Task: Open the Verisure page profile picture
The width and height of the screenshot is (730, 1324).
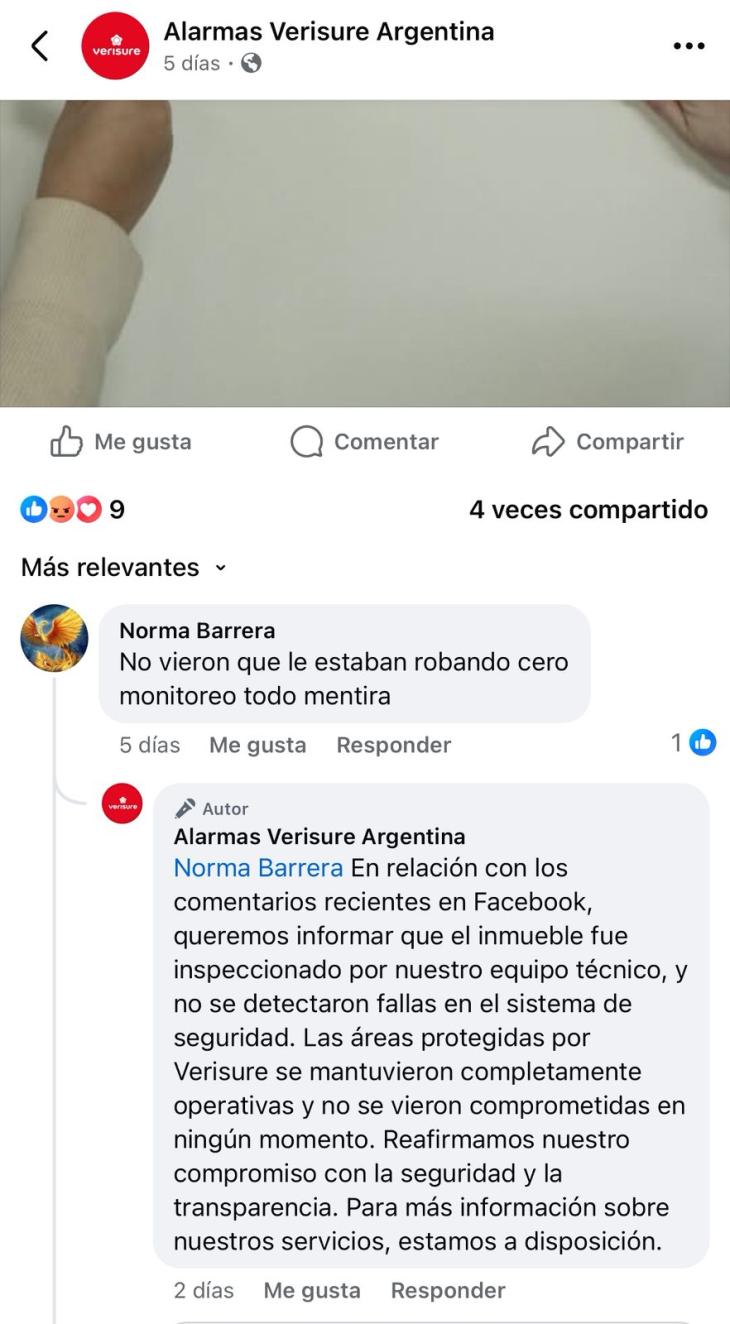Action: [x=115, y=46]
